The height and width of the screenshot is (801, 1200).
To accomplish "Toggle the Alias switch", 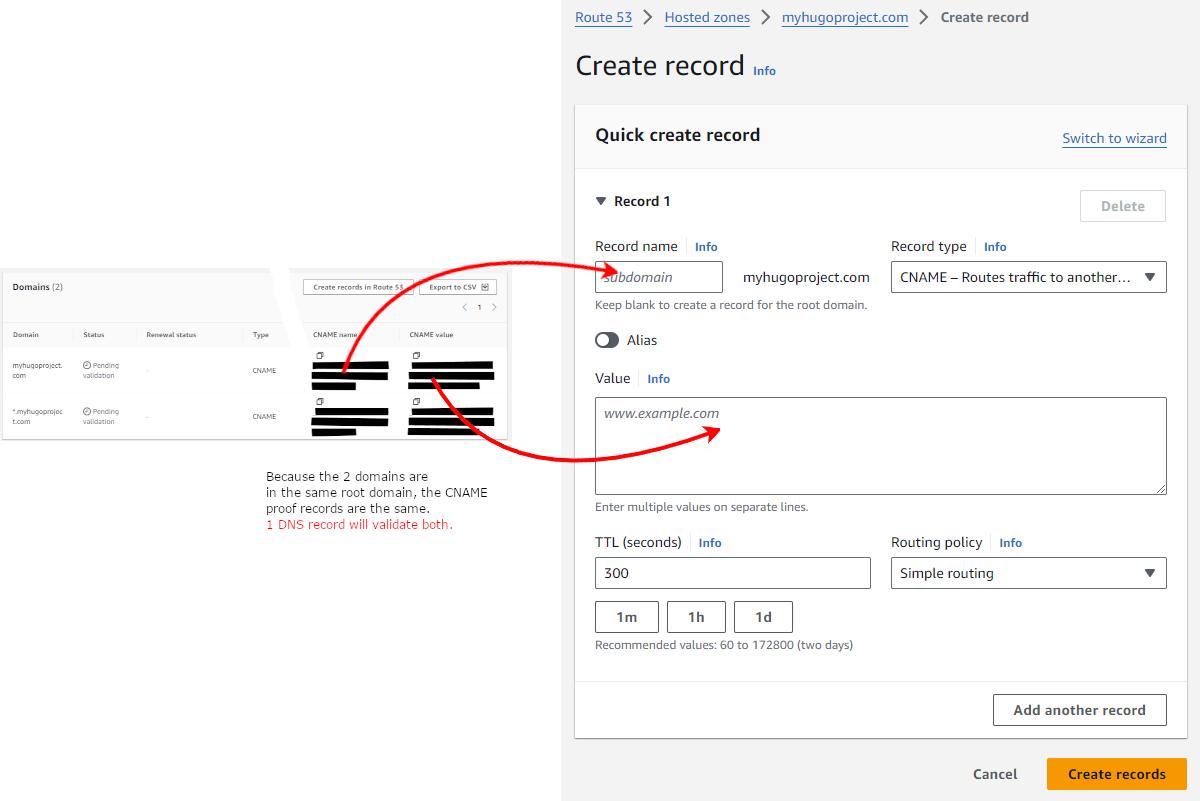I will [x=607, y=340].
